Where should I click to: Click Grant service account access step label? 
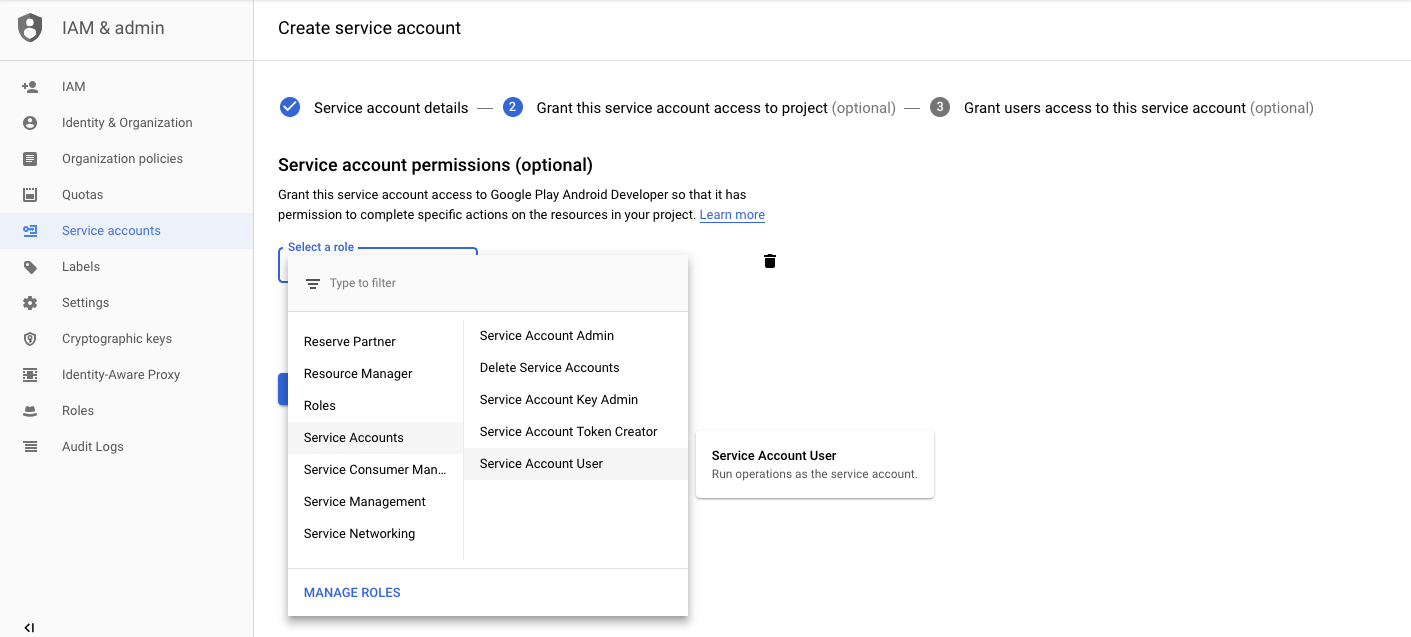pyautogui.click(x=716, y=108)
